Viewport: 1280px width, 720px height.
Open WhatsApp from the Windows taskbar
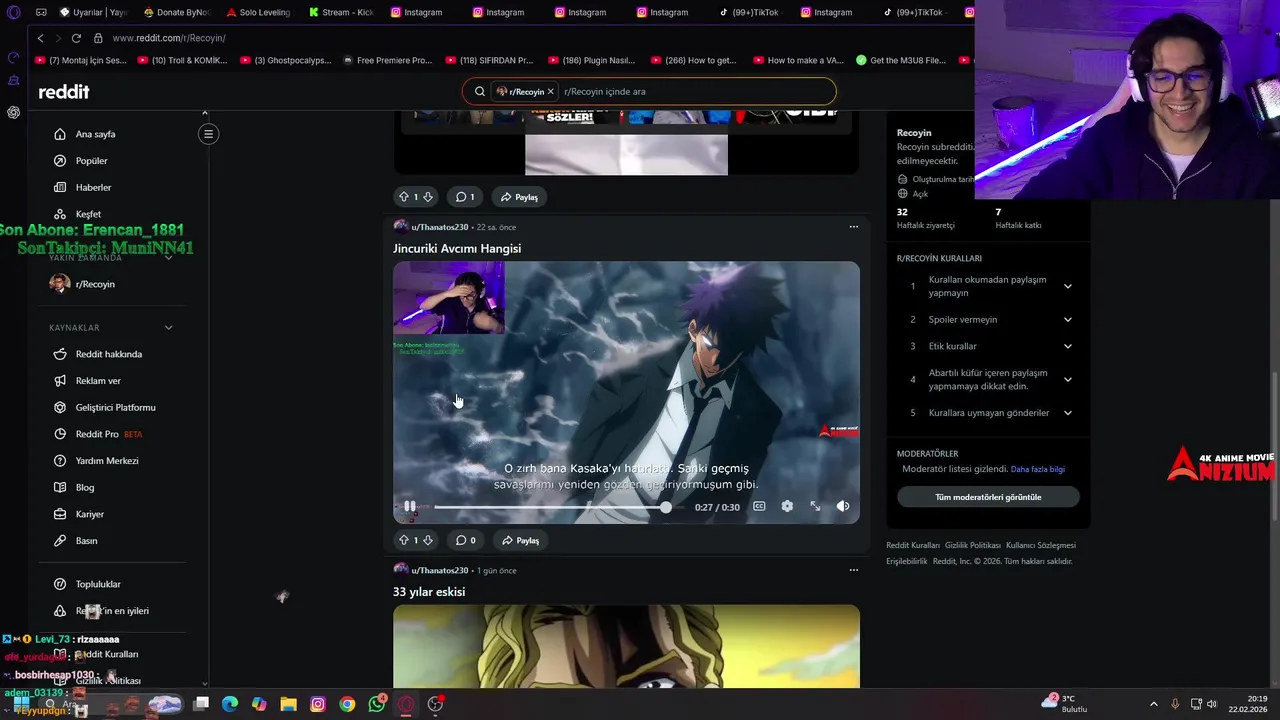coord(377,704)
